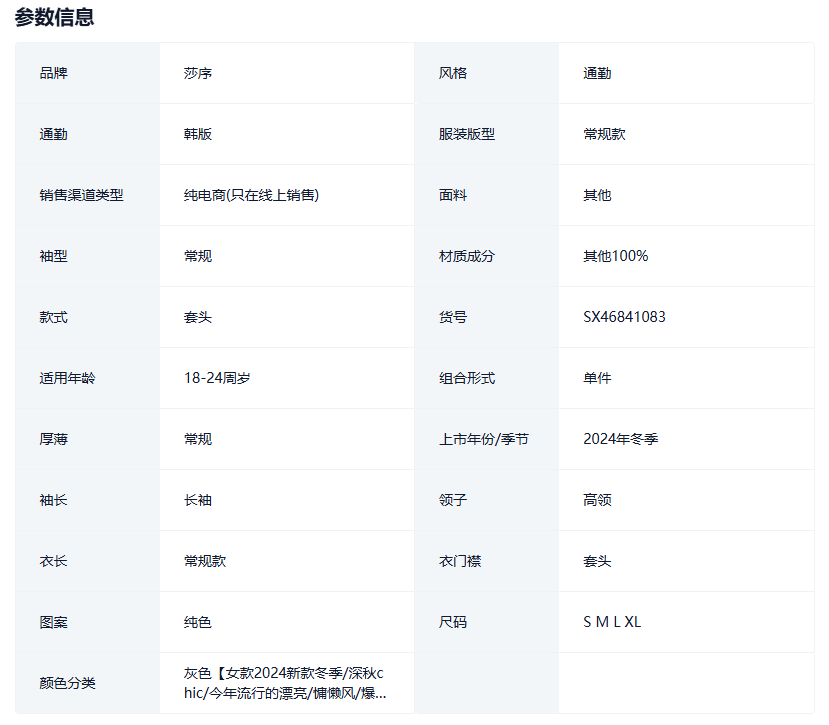Click the 参数信息 section heading

click(x=54, y=17)
